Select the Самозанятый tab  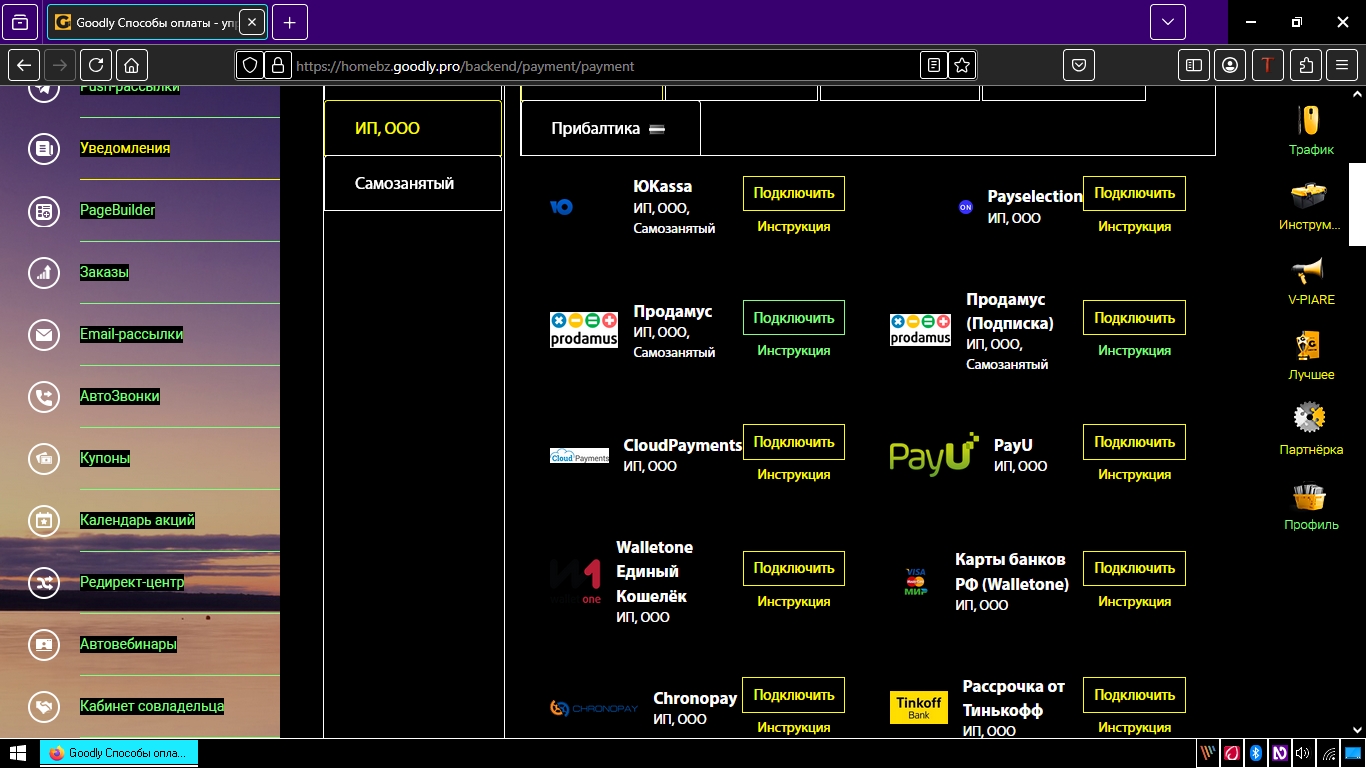coord(413,183)
